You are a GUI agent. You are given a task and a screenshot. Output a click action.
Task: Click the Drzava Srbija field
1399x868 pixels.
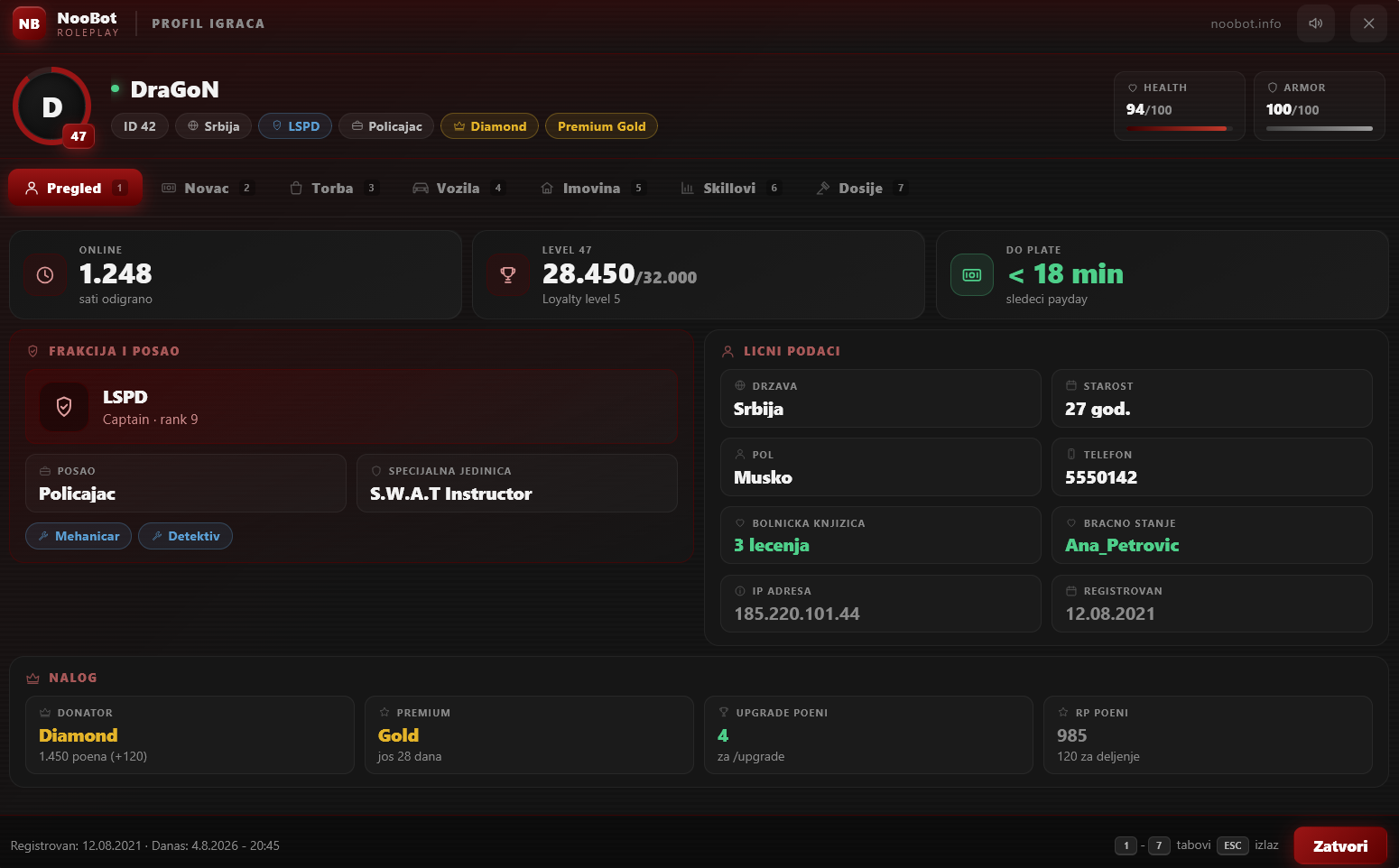coord(881,399)
